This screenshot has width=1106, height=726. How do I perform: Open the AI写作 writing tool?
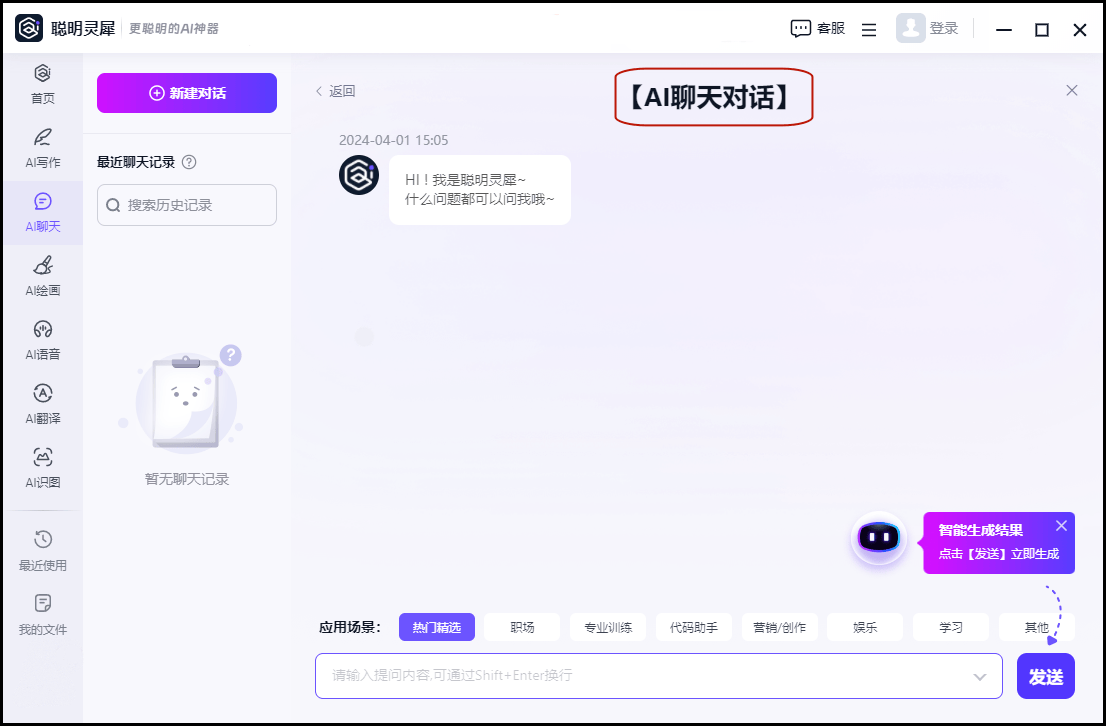(42, 148)
